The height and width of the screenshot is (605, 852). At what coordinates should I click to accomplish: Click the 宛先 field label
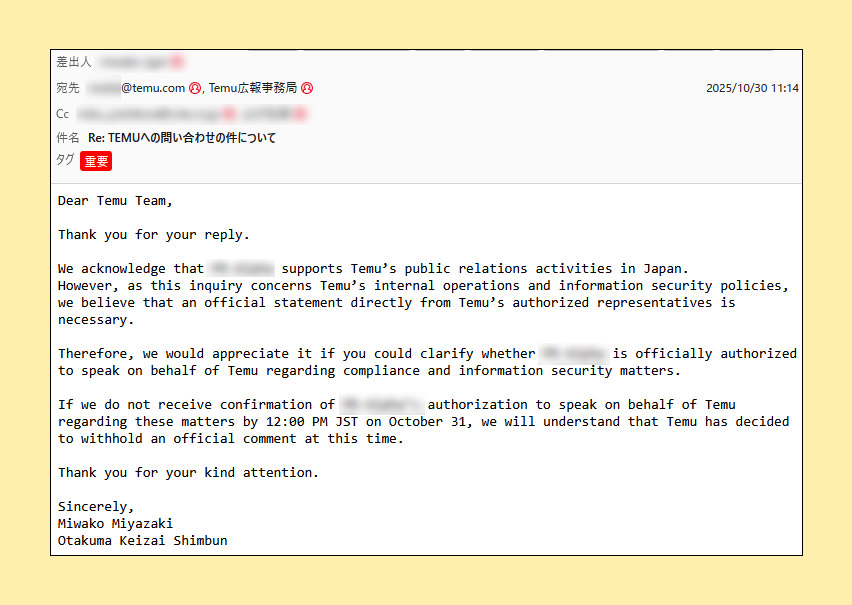coord(68,88)
